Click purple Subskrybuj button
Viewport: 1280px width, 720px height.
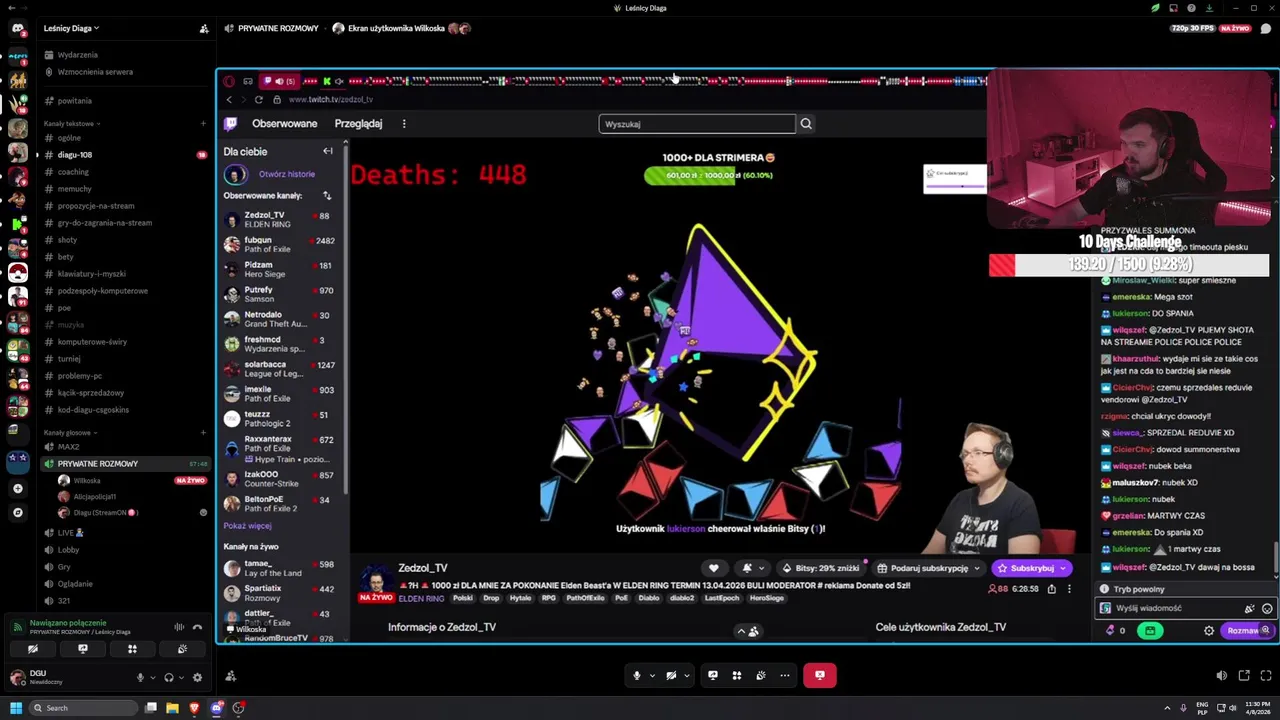[x=1031, y=568]
